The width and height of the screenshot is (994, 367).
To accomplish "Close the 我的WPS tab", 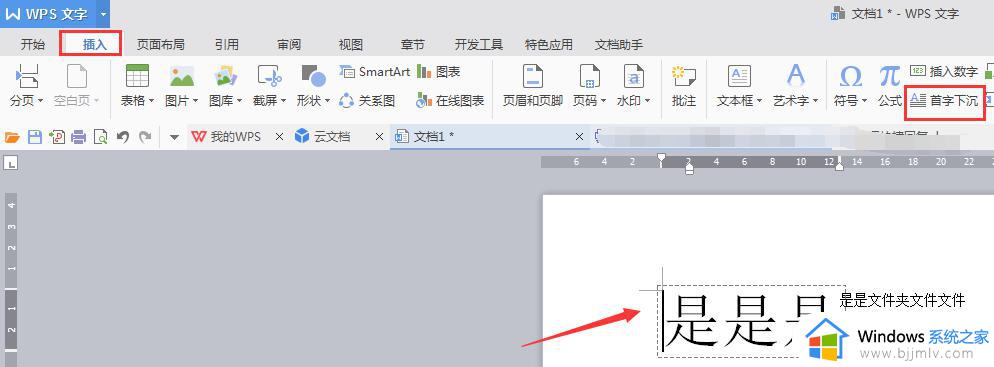I will coord(280,137).
